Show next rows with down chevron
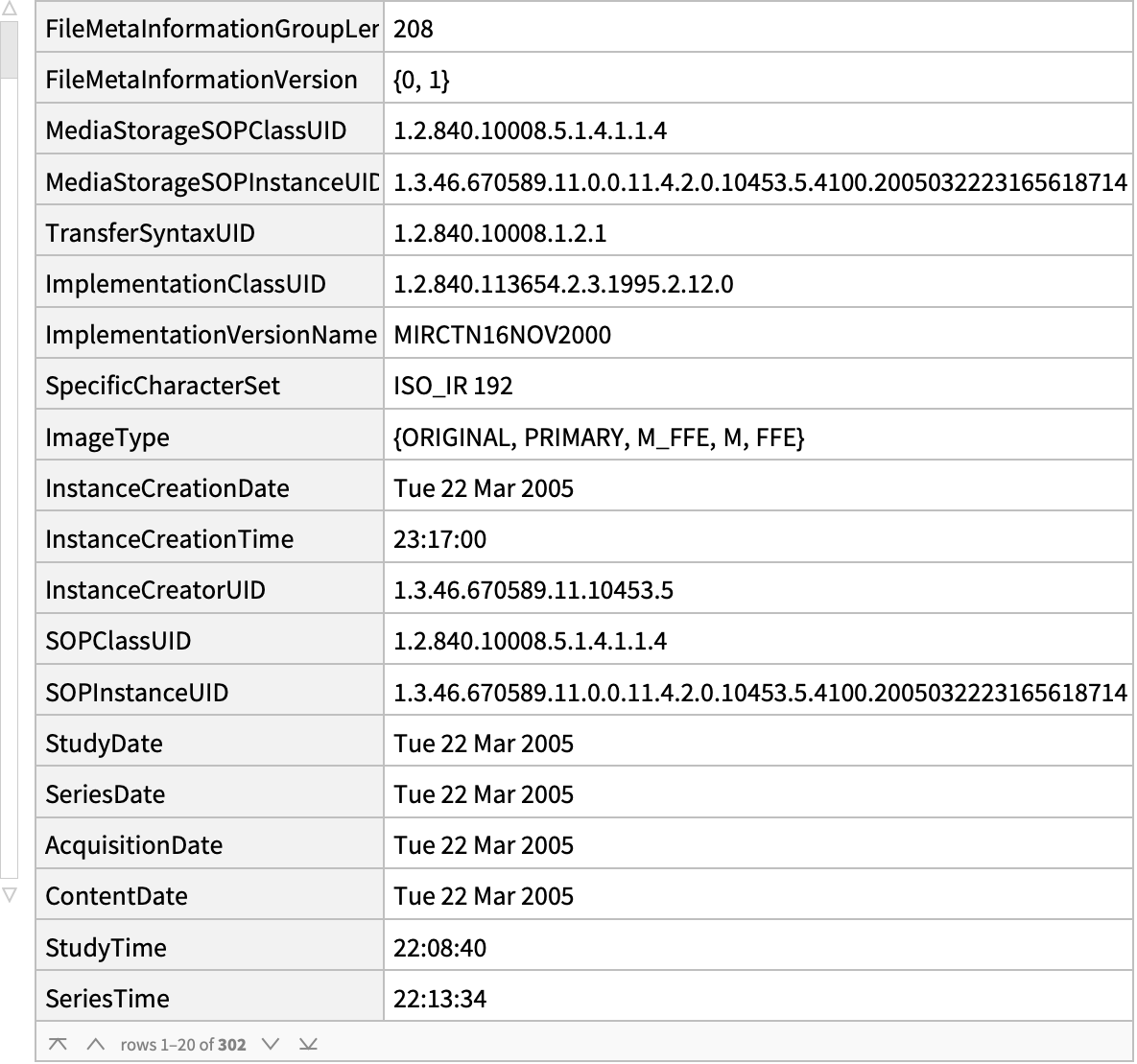The width and height of the screenshot is (1137, 1064). click(271, 1044)
